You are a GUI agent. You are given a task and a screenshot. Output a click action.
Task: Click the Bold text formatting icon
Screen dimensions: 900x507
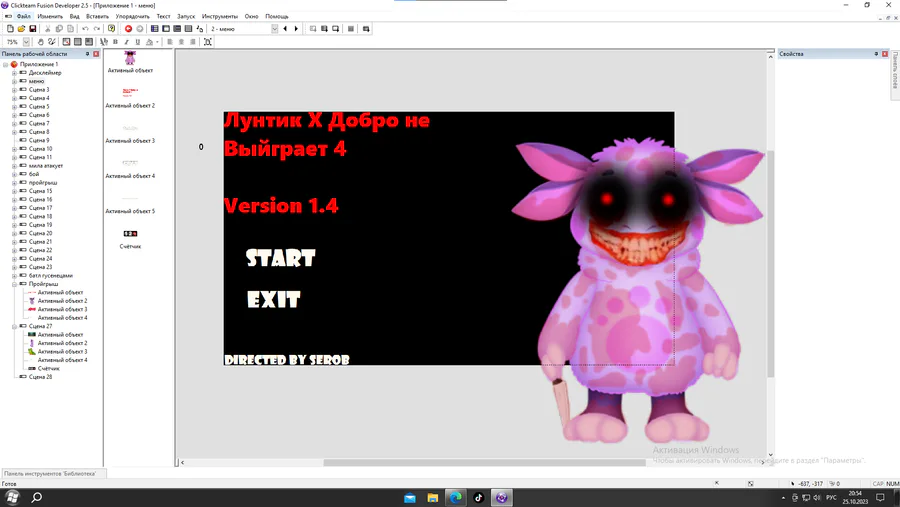115,42
